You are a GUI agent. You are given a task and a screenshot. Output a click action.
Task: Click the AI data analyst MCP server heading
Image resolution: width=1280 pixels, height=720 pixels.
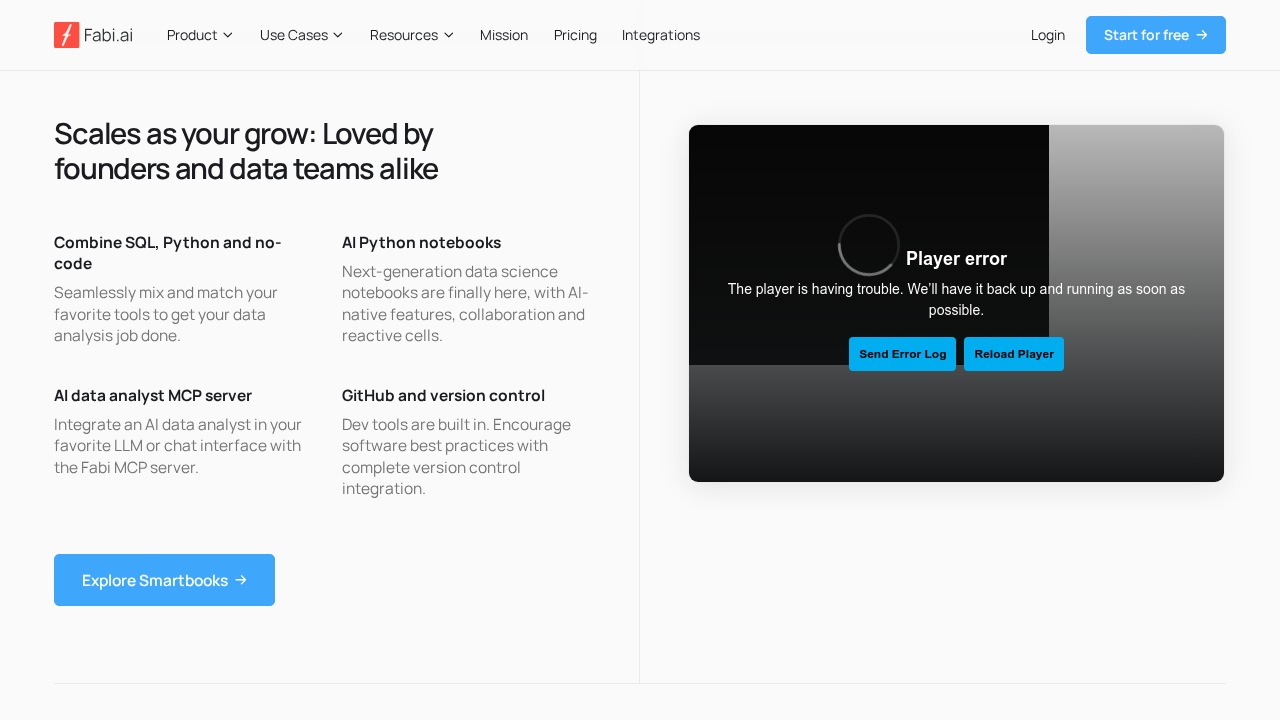[153, 395]
